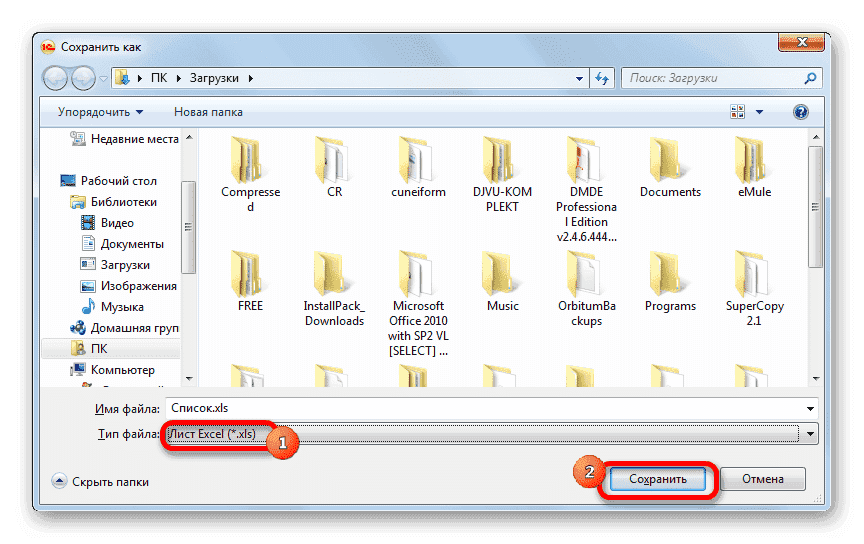Click the file list scroll down arrow
Screen dimensions: 864x544
click(816, 379)
